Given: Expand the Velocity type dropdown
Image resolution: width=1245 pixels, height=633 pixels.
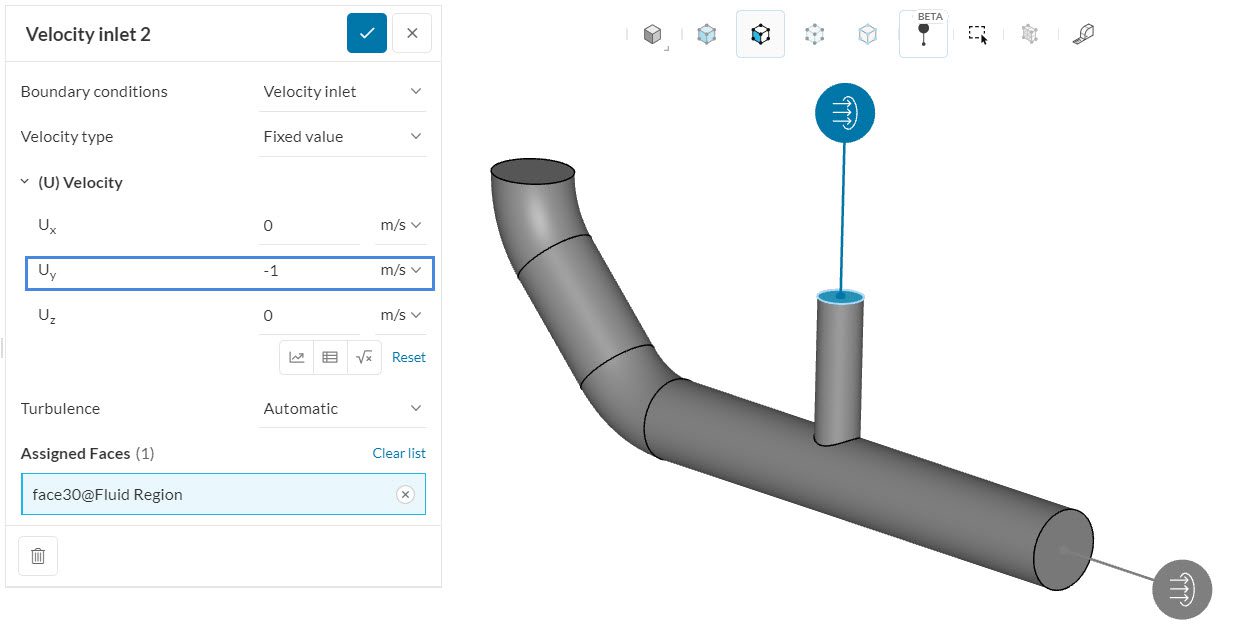Looking at the screenshot, I should (342, 137).
